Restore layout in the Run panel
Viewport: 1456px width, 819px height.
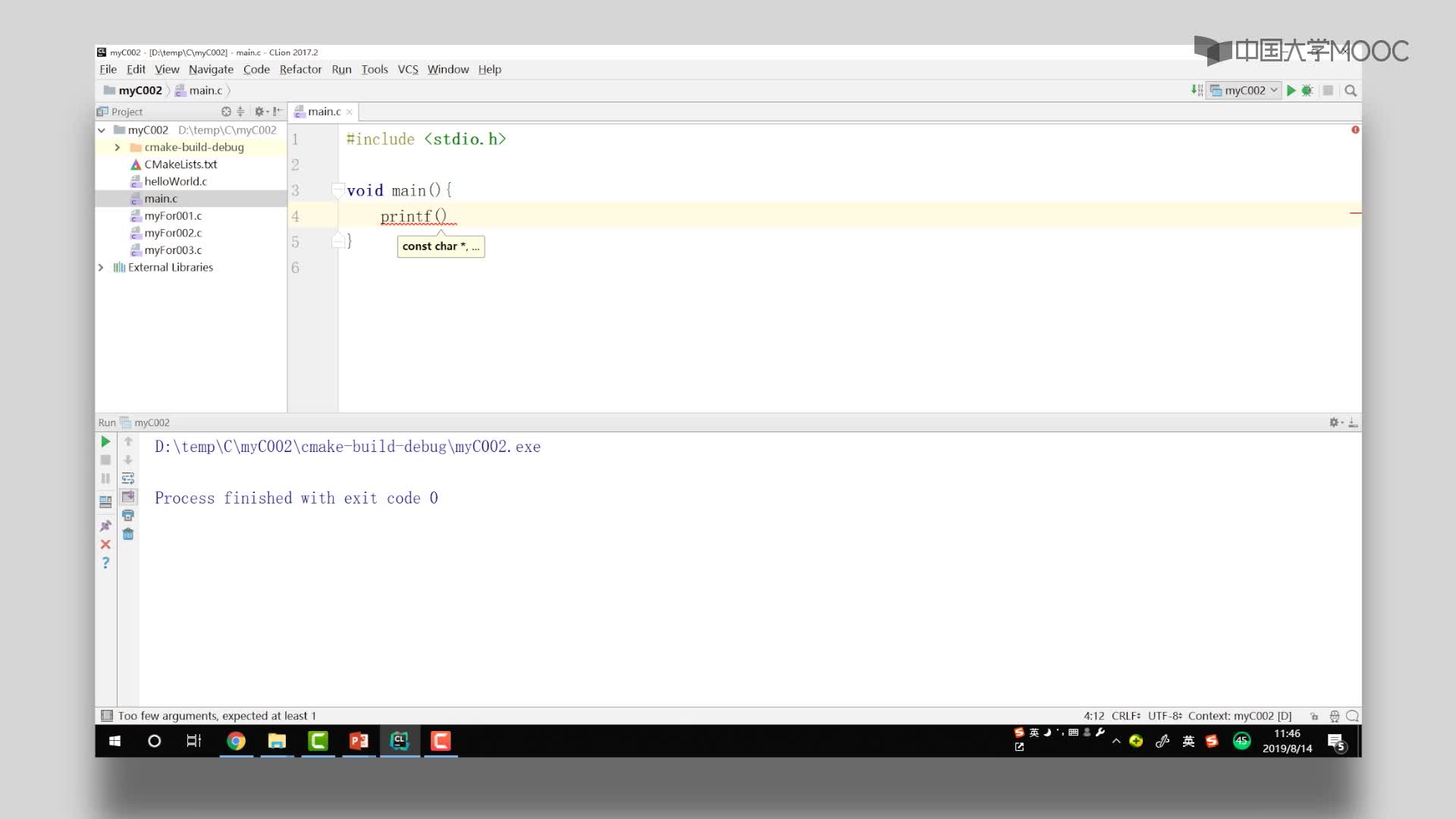click(x=105, y=501)
